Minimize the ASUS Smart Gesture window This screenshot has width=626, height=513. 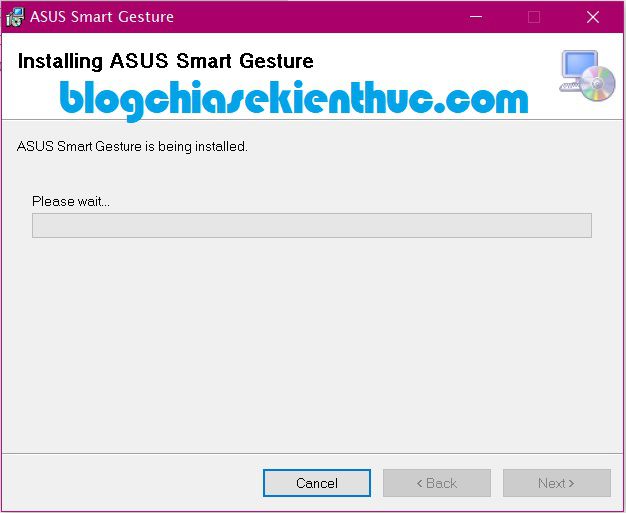[475, 17]
